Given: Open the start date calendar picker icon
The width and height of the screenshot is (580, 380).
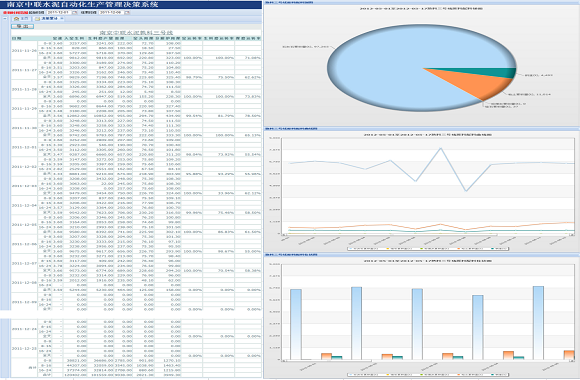Looking at the screenshot, I should click(75, 13).
